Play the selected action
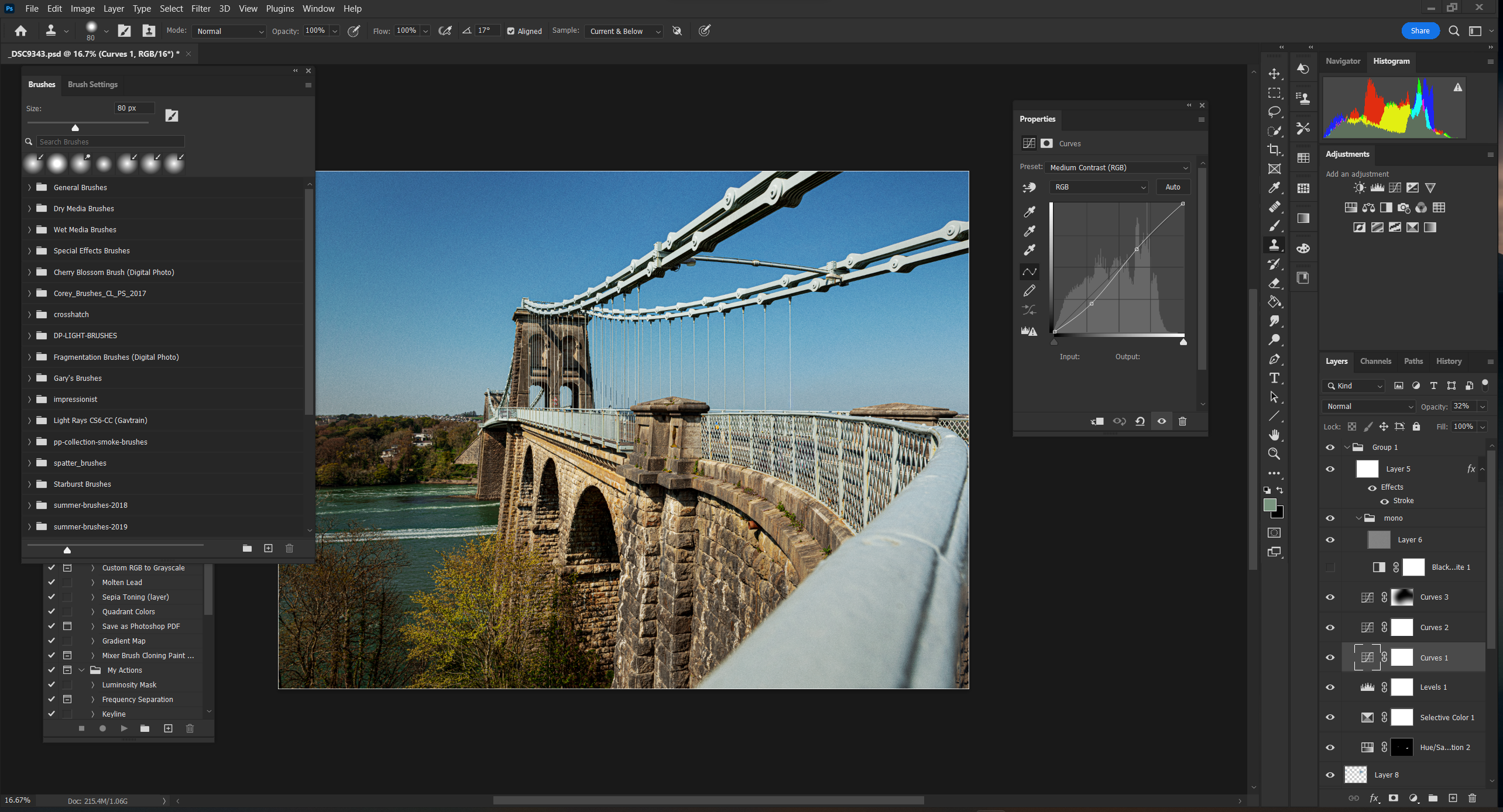 (x=123, y=728)
